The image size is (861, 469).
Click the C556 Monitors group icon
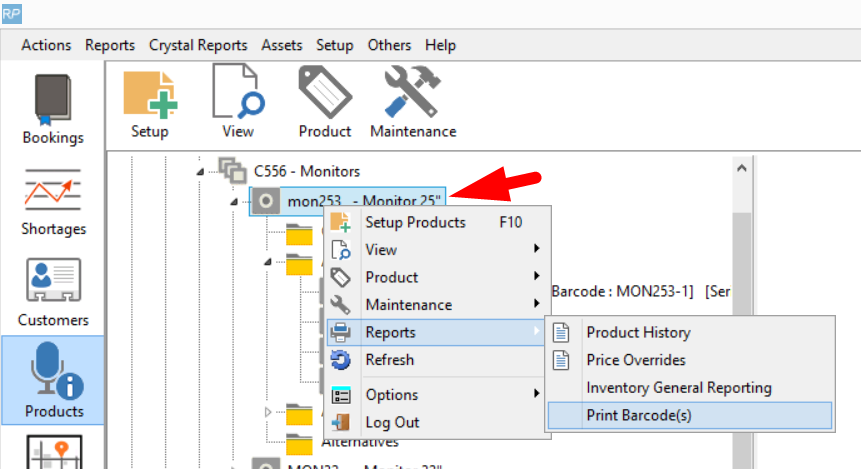[232, 170]
